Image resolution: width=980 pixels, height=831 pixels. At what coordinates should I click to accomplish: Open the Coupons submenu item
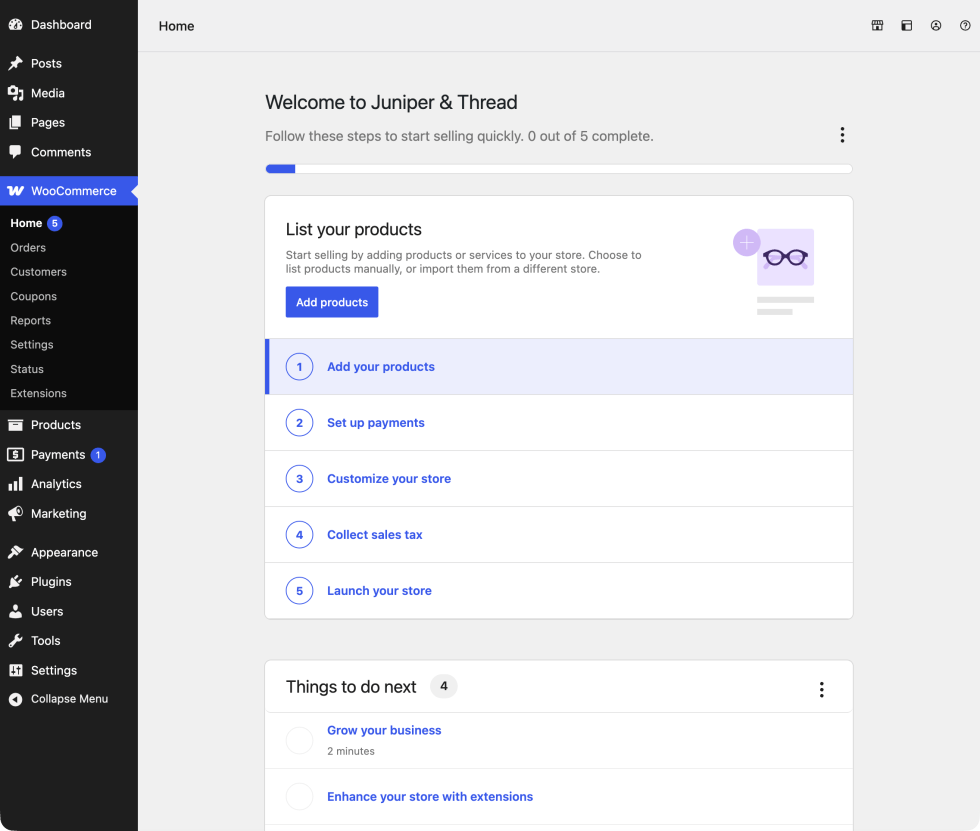pos(33,296)
